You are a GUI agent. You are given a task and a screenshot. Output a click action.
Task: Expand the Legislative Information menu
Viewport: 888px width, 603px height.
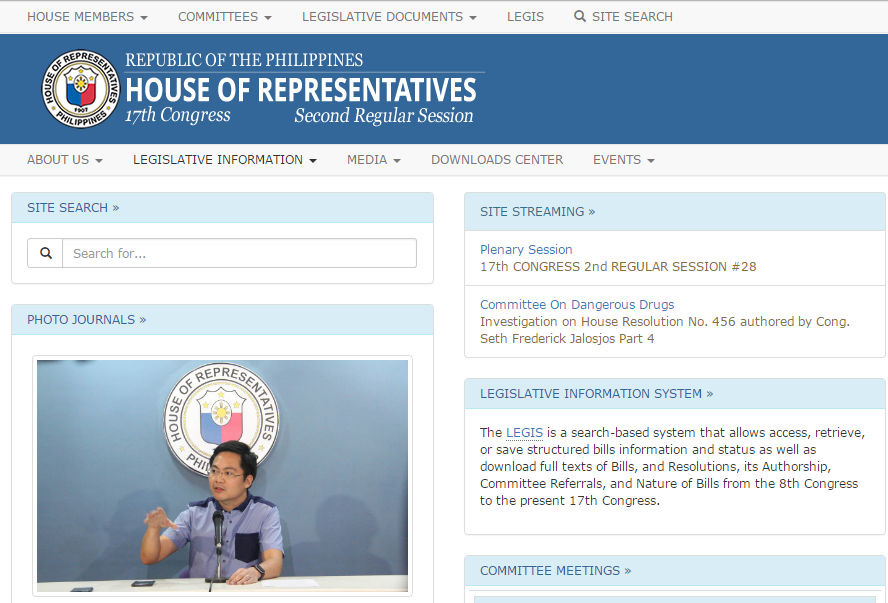pos(224,160)
